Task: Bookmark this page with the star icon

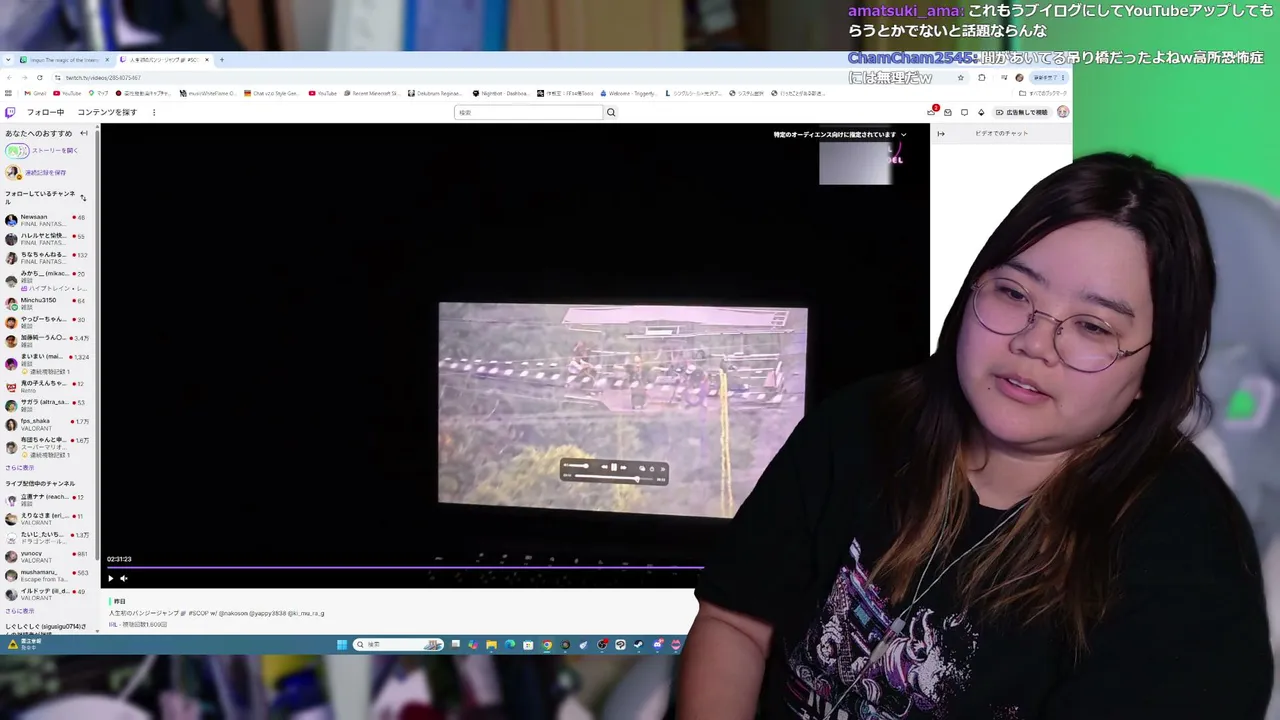Action: click(961, 77)
